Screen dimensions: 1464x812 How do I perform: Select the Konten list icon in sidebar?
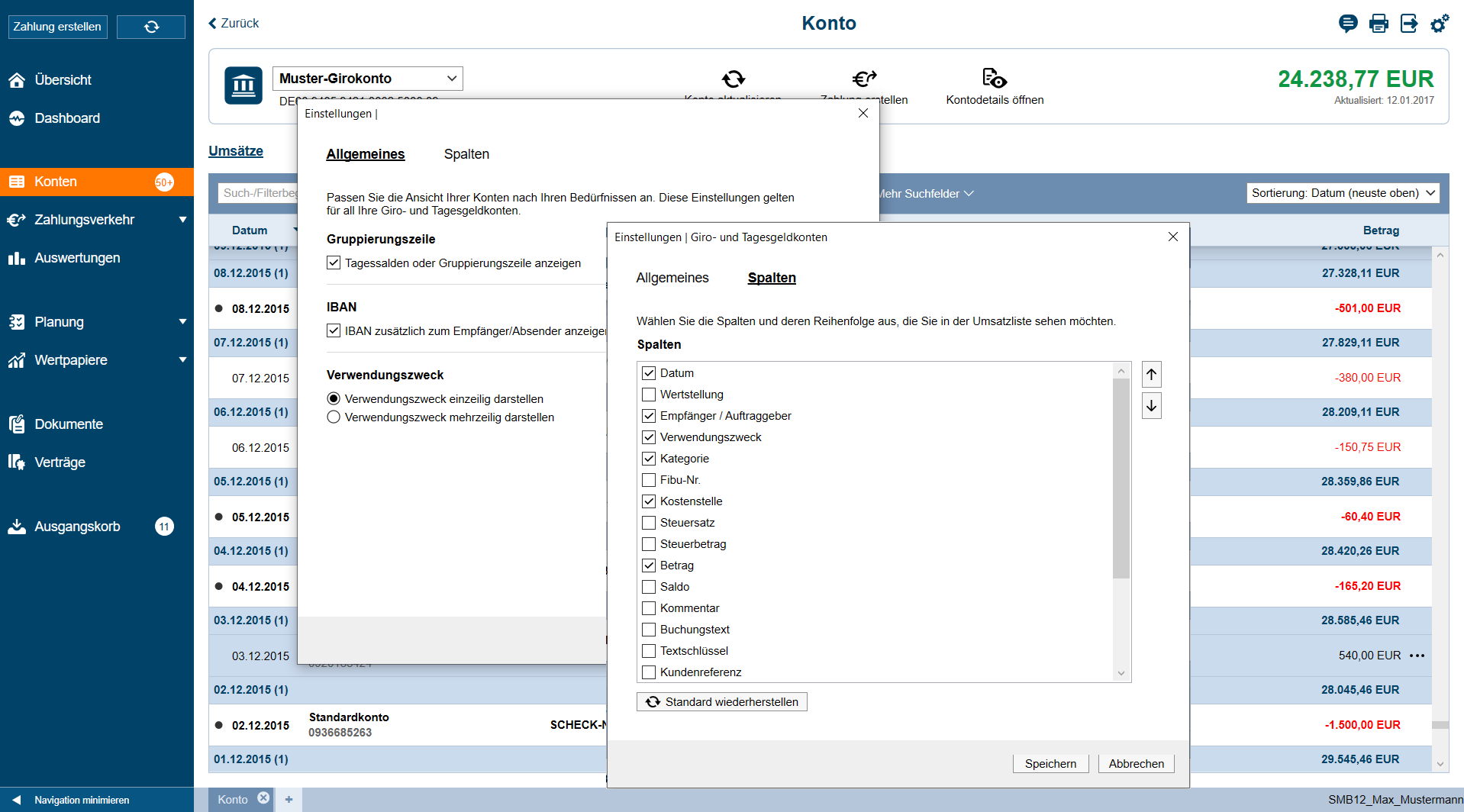[17, 182]
